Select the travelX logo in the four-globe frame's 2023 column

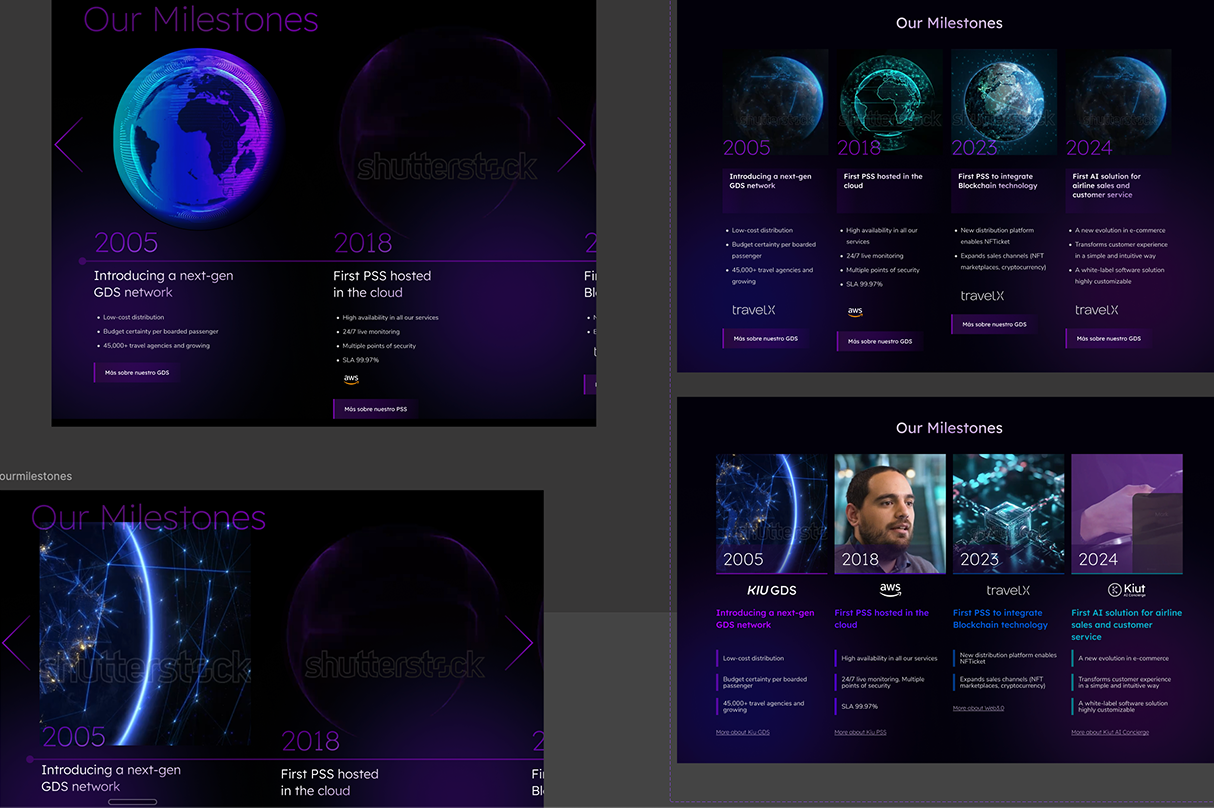[x=982, y=296]
